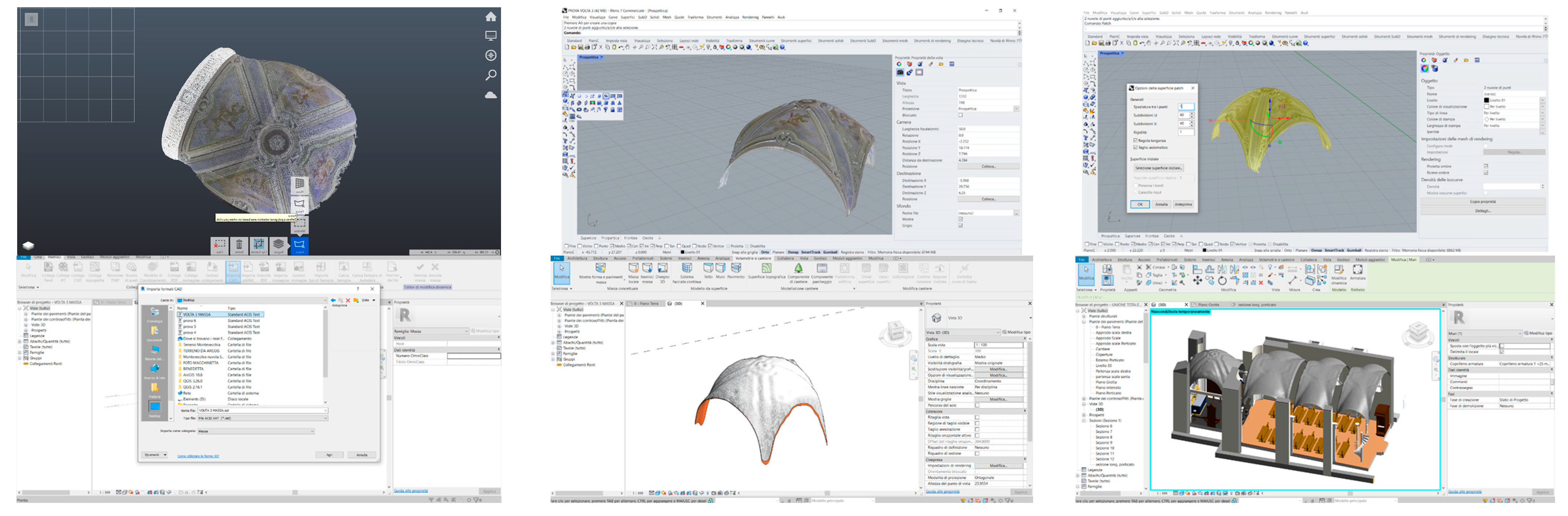Switch to the Piano Grotta view tab
Image resolution: width=1568 pixels, height=516 pixels.
(x=1208, y=304)
